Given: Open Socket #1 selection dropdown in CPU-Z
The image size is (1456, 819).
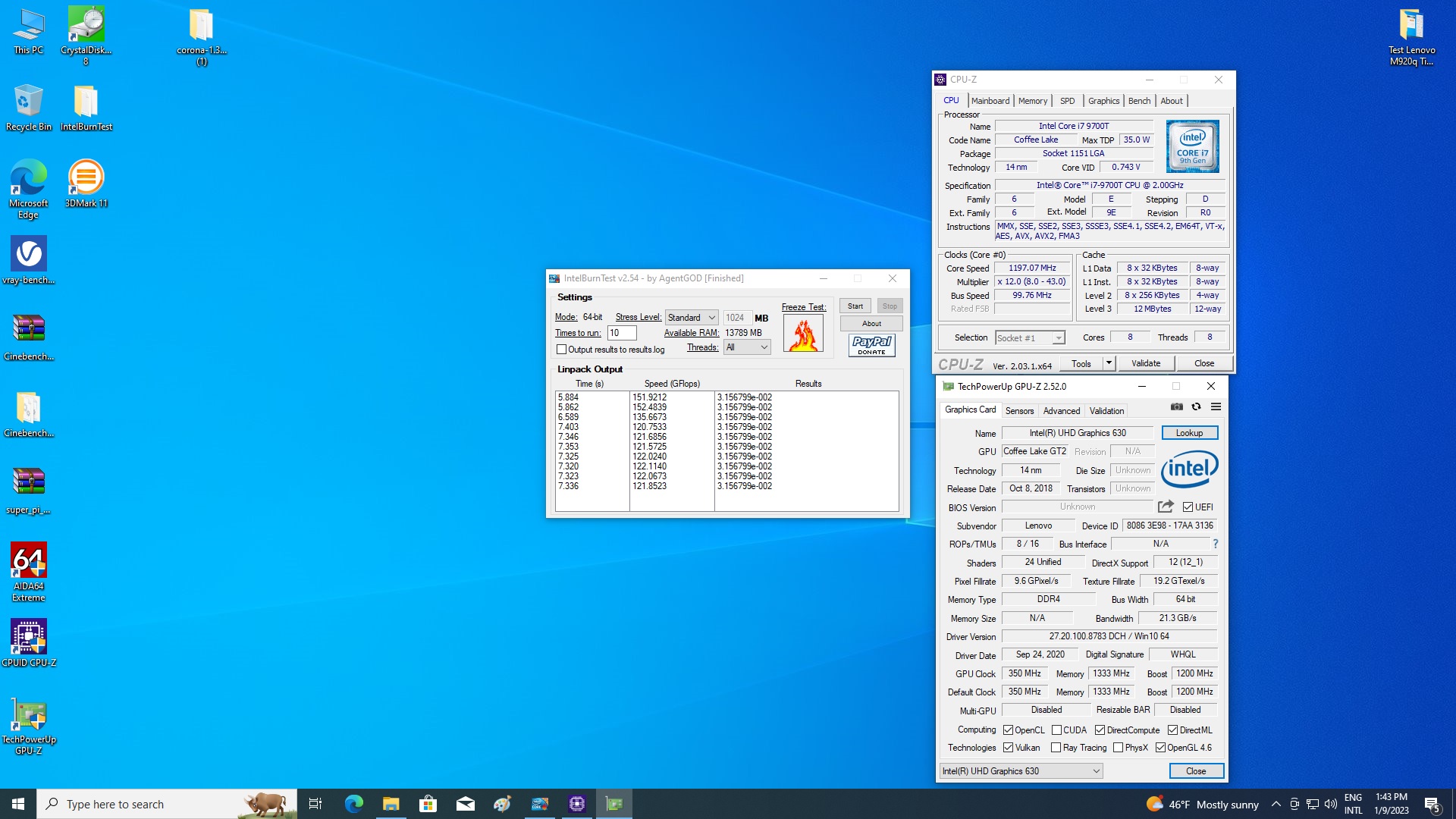Looking at the screenshot, I should (x=1030, y=338).
